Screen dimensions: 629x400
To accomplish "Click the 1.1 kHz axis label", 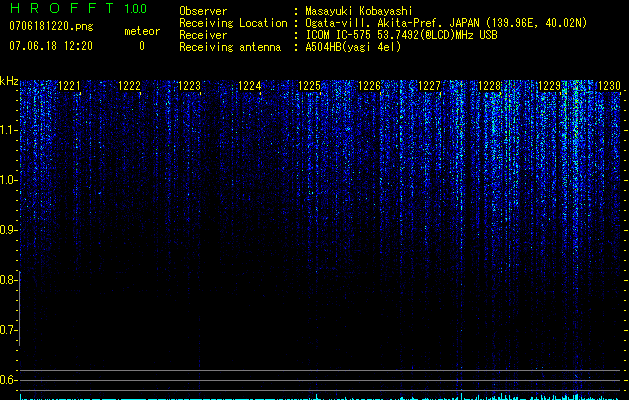I will pyautogui.click(x=8, y=130).
